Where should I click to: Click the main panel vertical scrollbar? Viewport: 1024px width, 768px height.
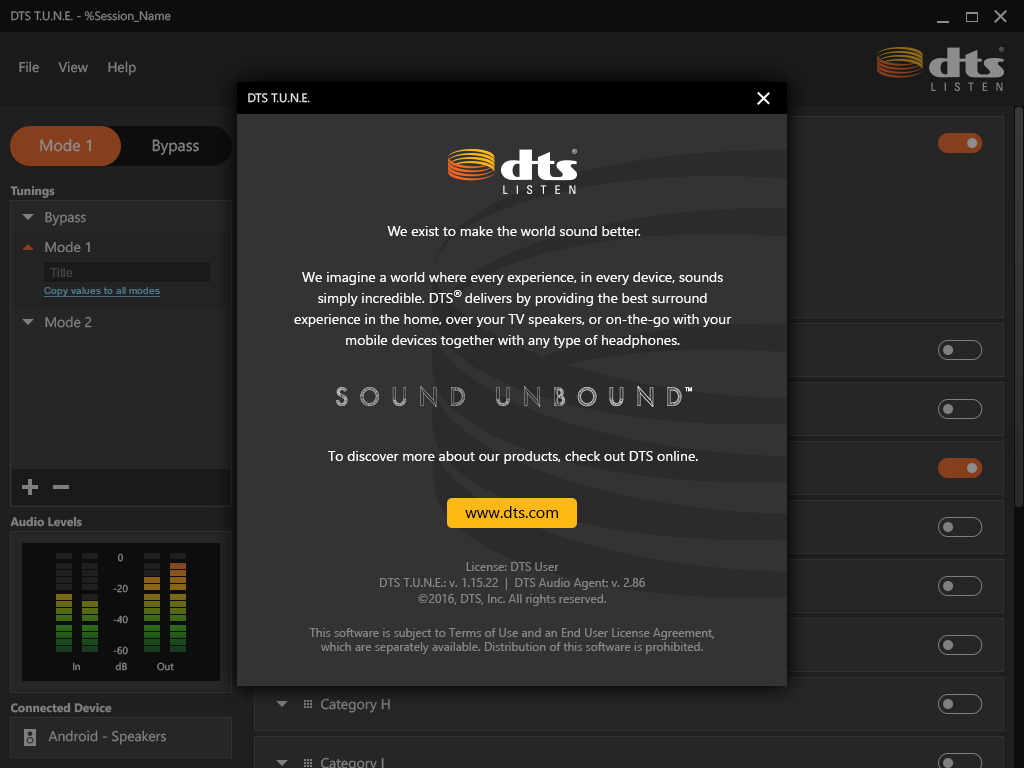(x=1018, y=307)
